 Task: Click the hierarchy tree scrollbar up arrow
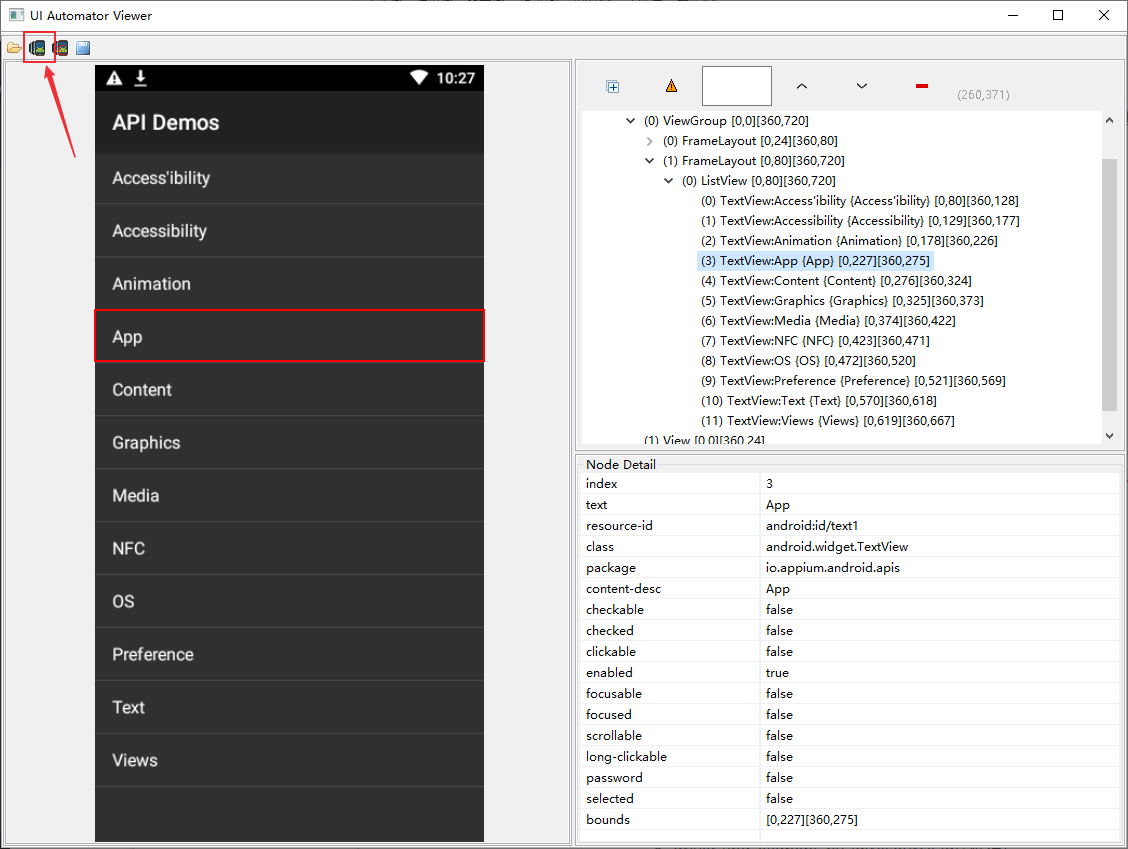click(1109, 120)
